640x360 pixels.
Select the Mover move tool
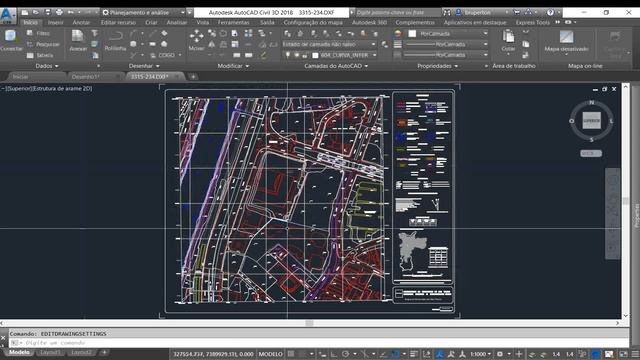click(x=196, y=41)
